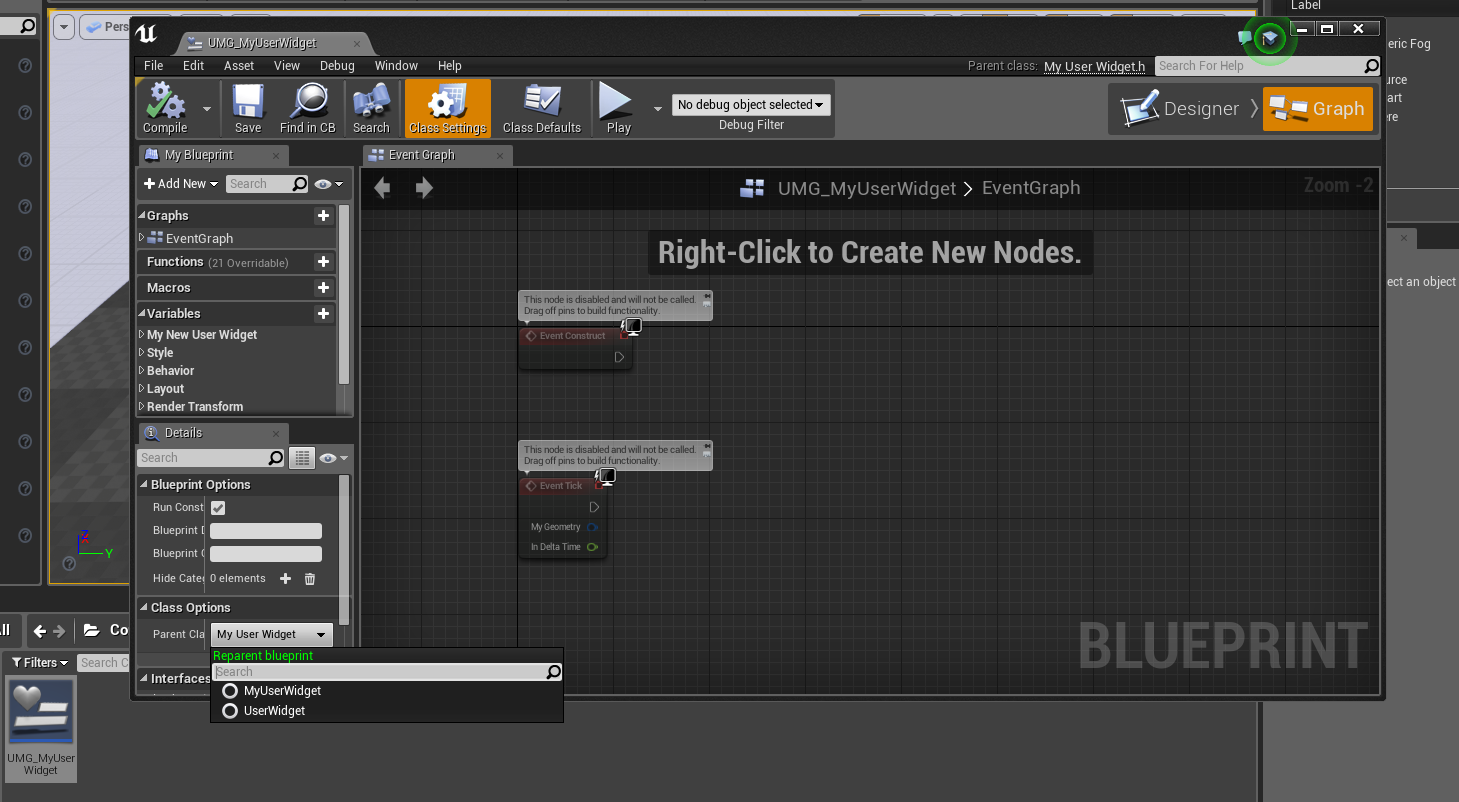Expand the My New User Widget category
The image size is (1459, 802).
point(142,335)
